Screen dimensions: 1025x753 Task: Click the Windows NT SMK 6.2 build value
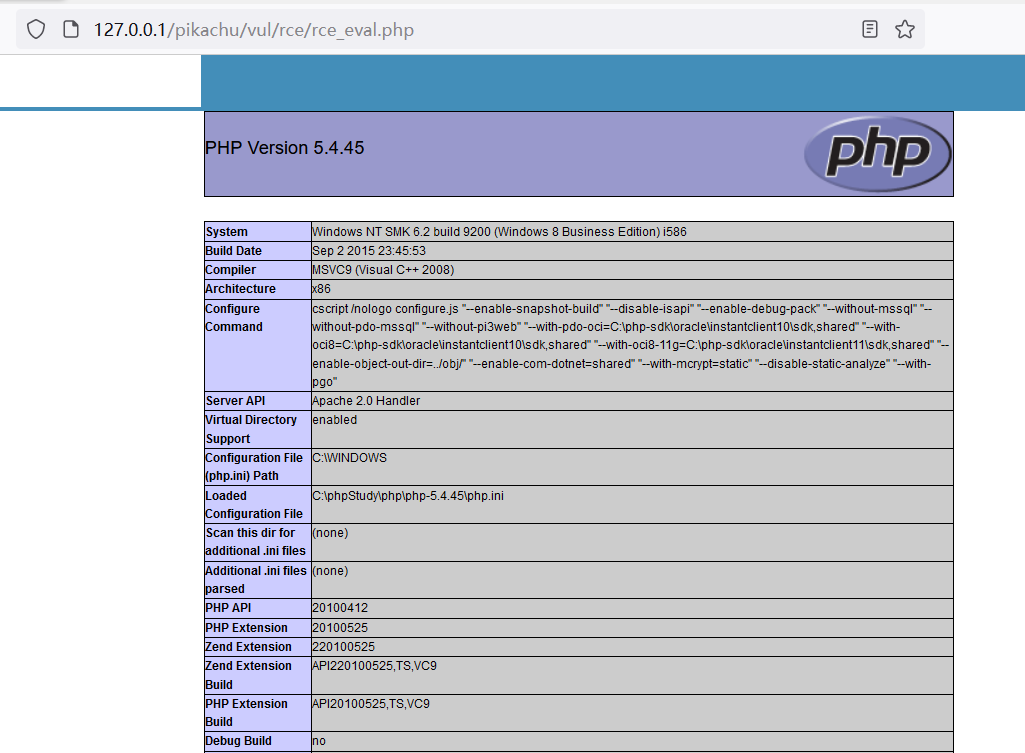[499, 231]
